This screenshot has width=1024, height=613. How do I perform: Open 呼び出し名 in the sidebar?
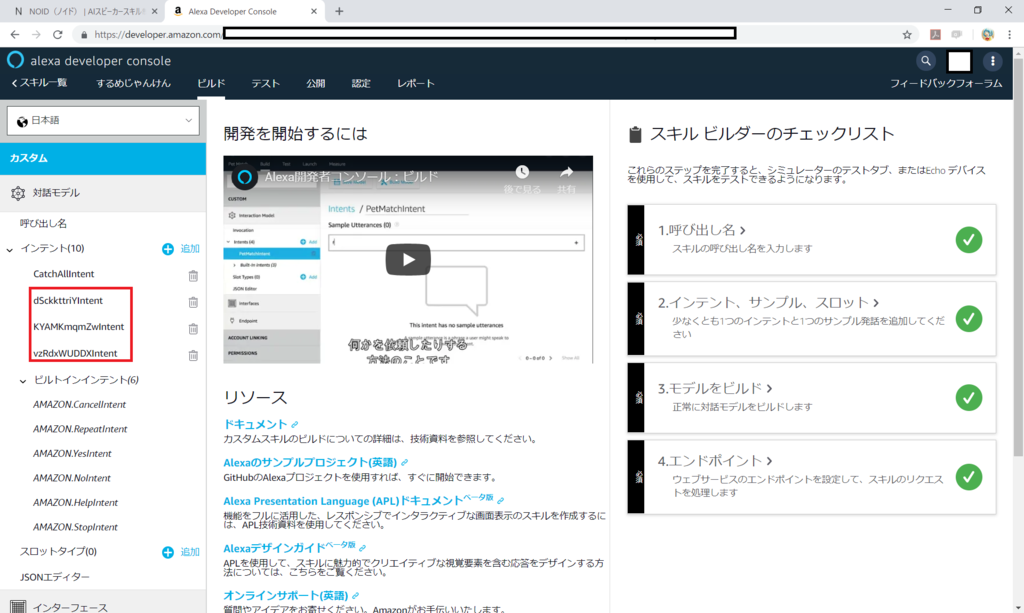tap(43, 224)
